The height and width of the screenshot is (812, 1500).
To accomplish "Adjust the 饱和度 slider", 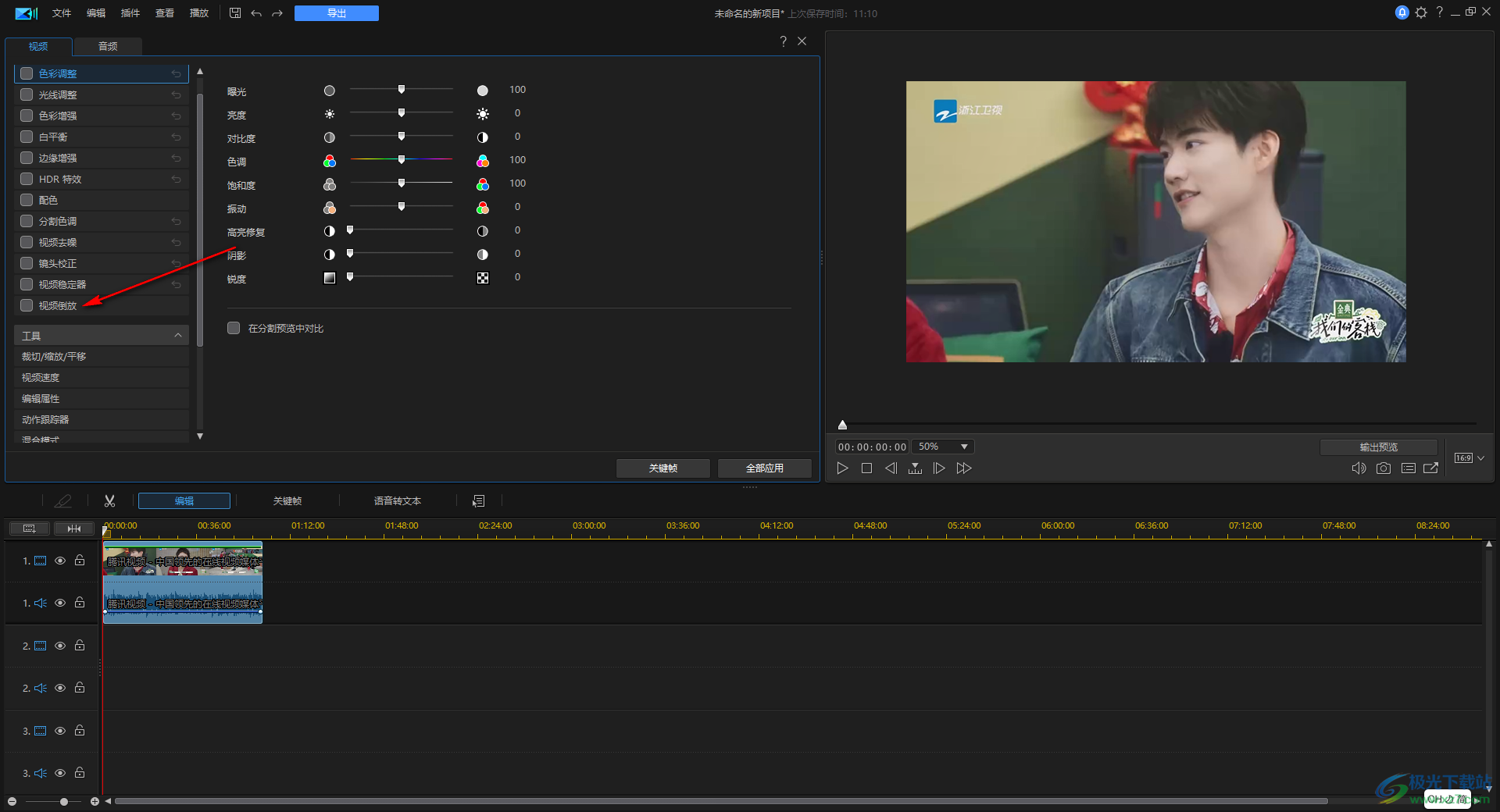I will (402, 183).
